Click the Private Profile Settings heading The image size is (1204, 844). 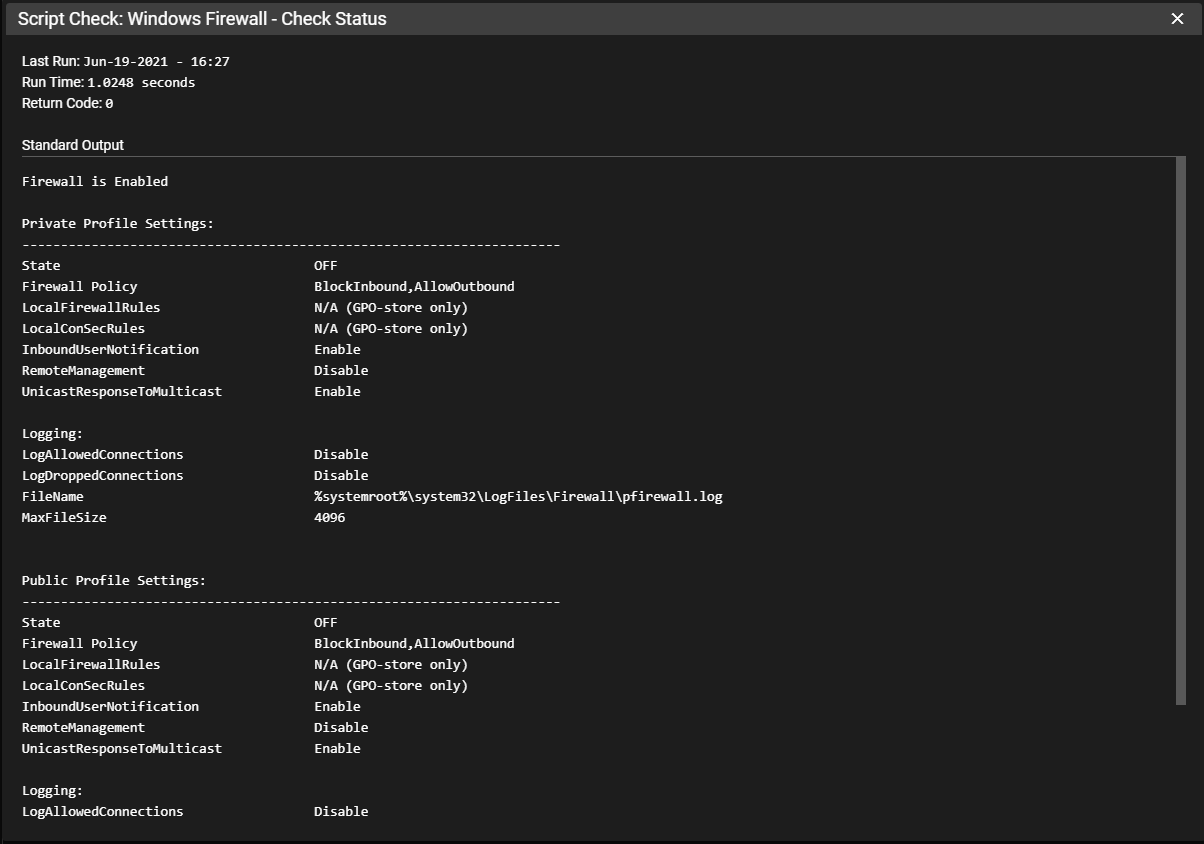tap(118, 224)
